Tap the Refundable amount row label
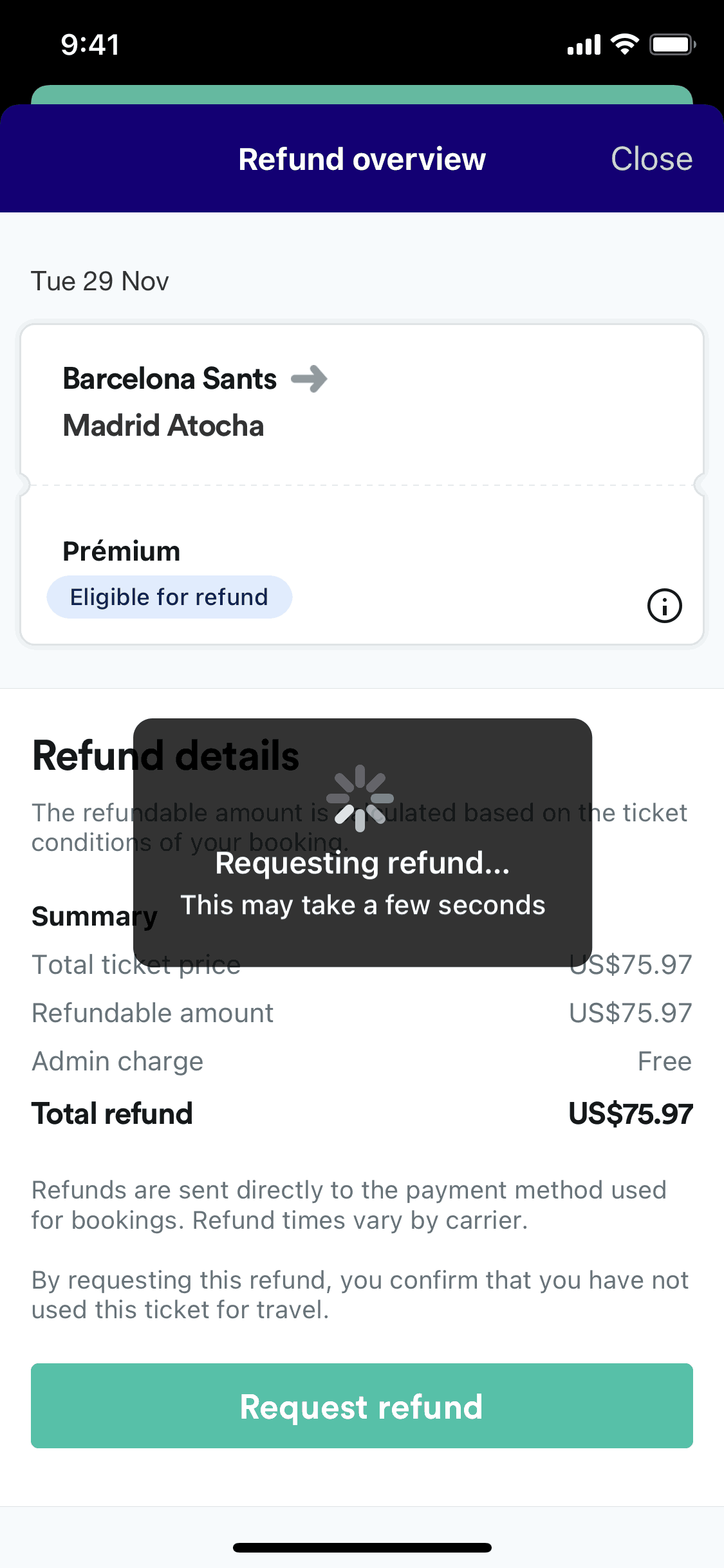 pyautogui.click(x=153, y=1013)
